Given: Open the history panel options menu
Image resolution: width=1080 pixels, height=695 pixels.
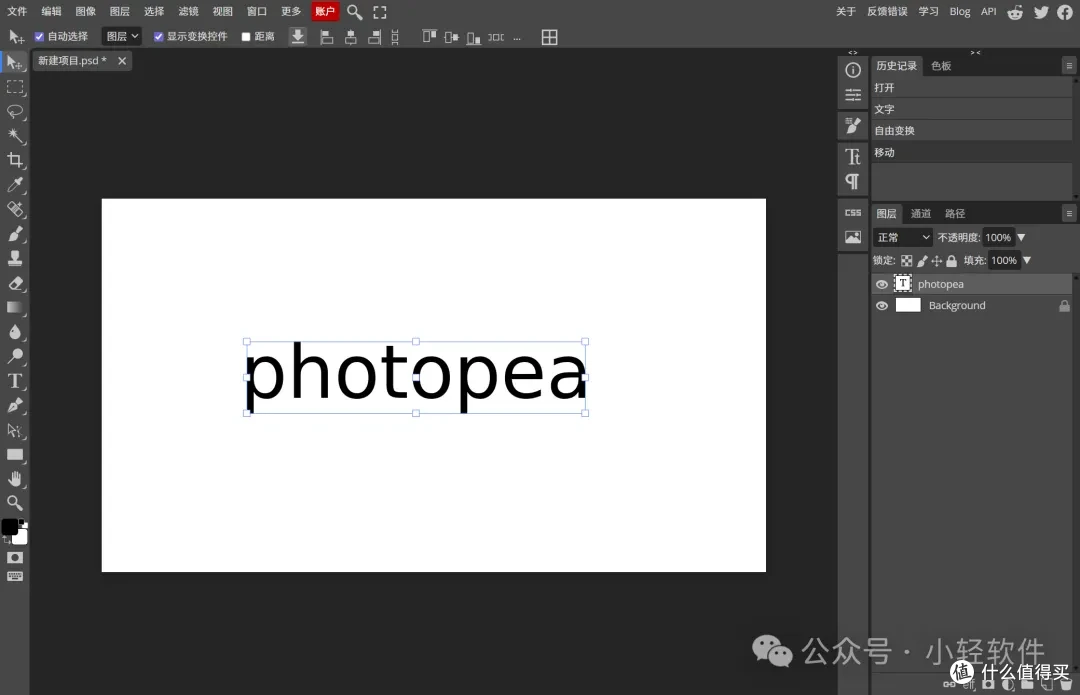Looking at the screenshot, I should click(x=1069, y=66).
